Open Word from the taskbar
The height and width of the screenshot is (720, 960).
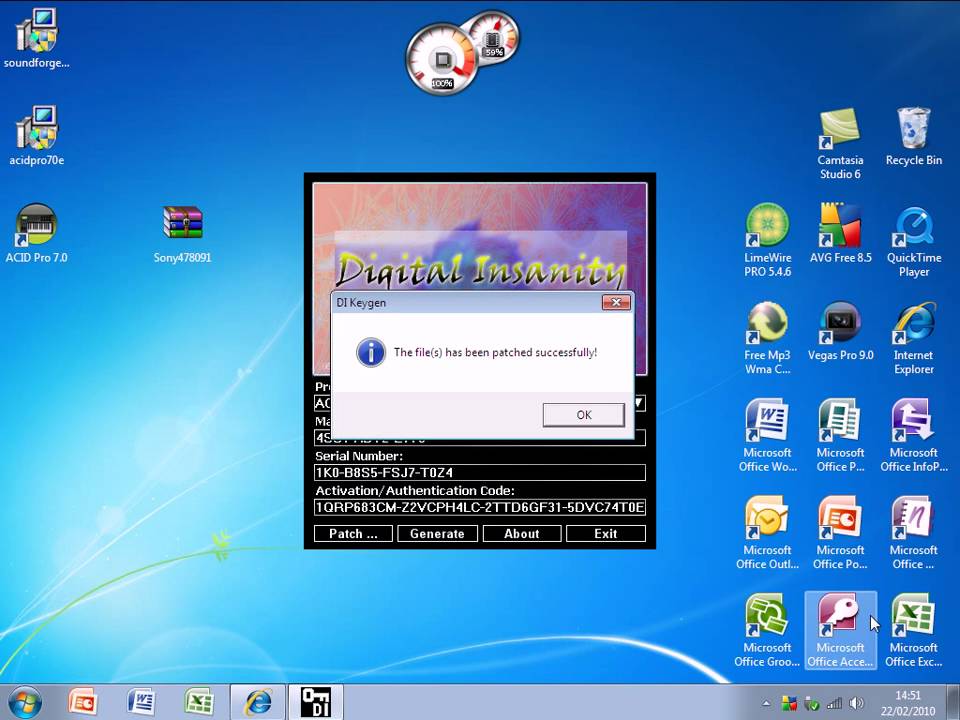click(141, 702)
